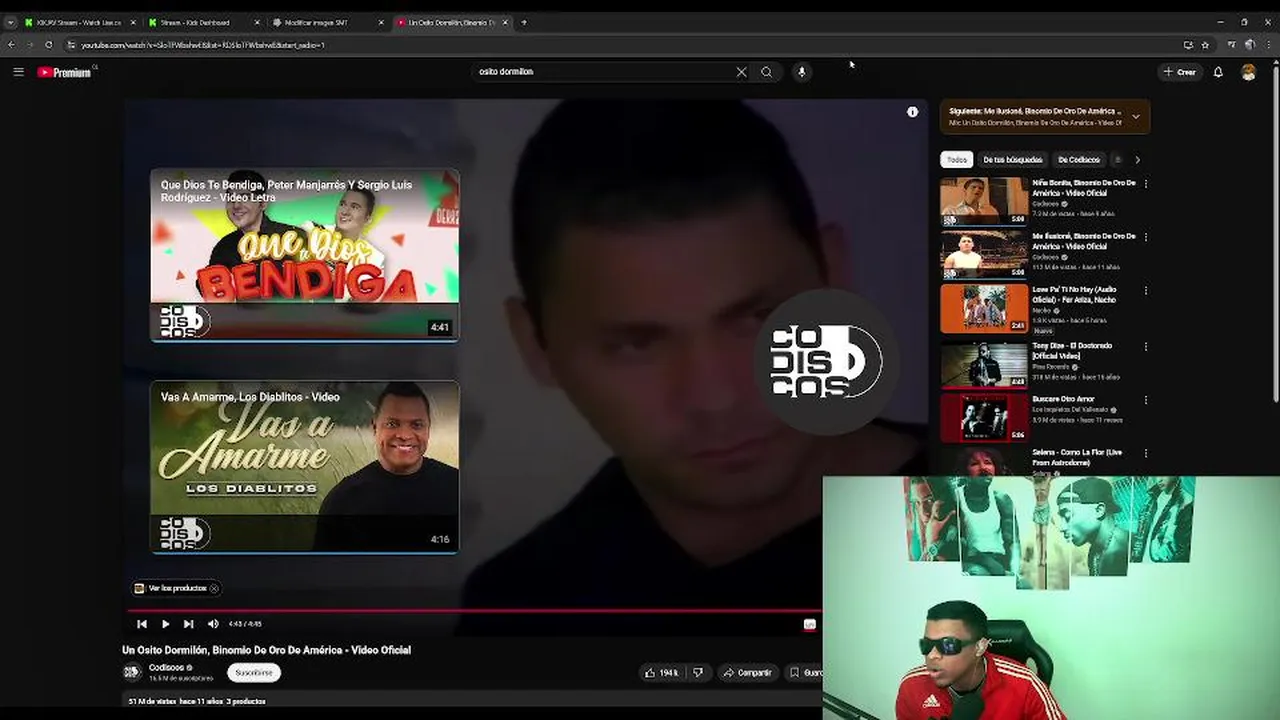Reload the page with refresh icon
Screen dimensions: 1280x720
click(48, 45)
